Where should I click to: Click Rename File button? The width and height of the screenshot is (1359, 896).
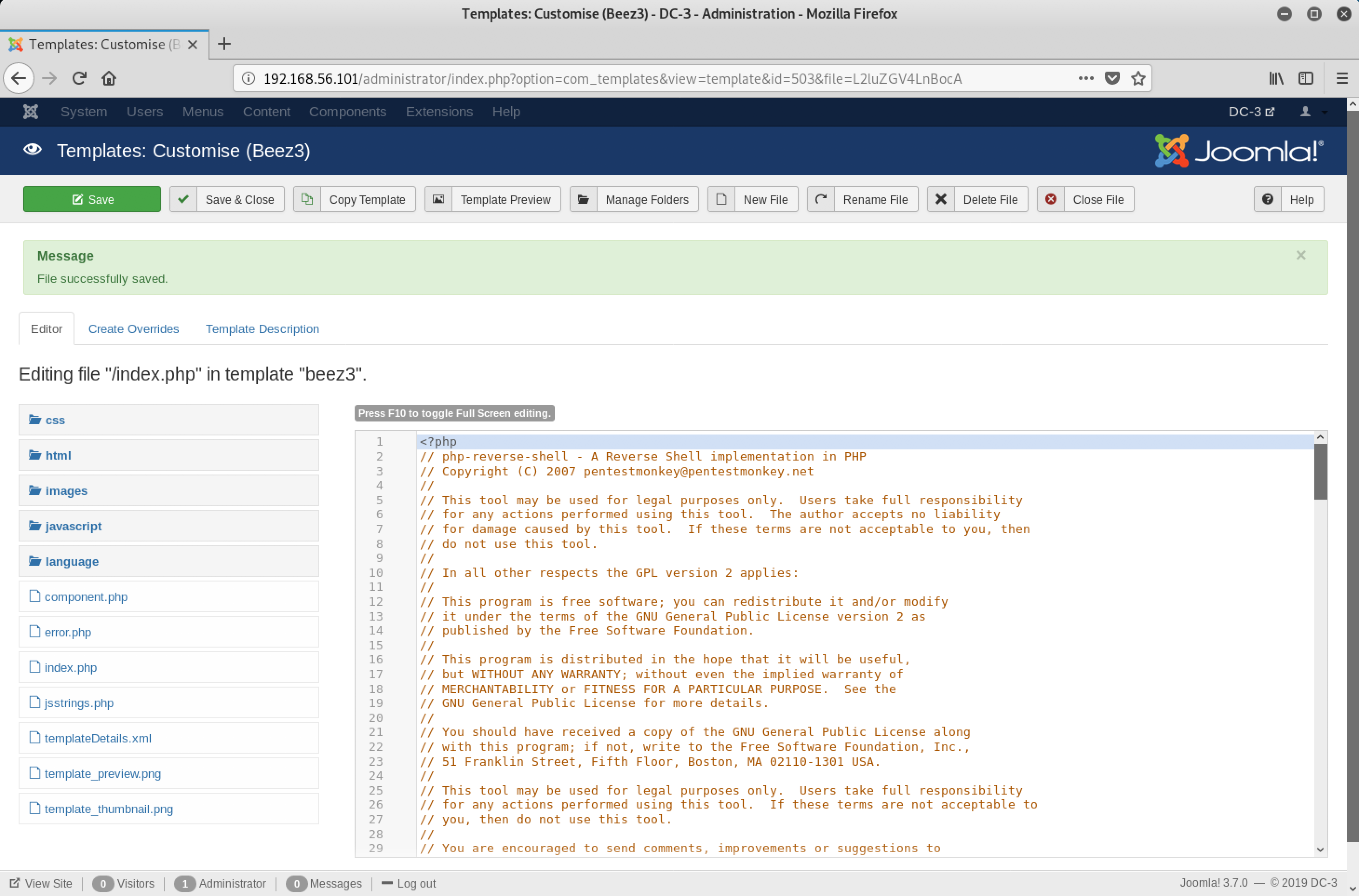coord(863,200)
